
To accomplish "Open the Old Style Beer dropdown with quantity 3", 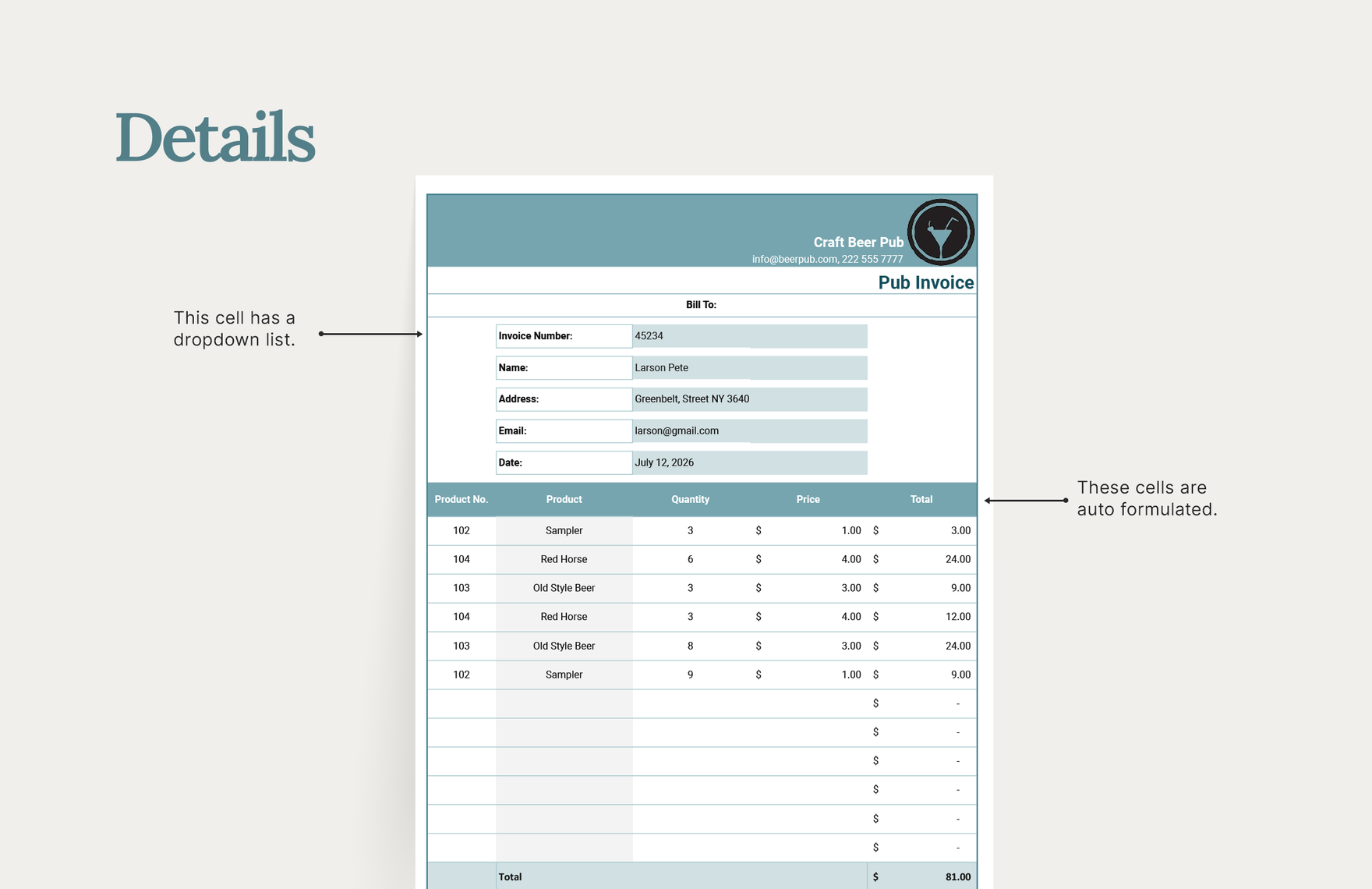I will coord(564,588).
